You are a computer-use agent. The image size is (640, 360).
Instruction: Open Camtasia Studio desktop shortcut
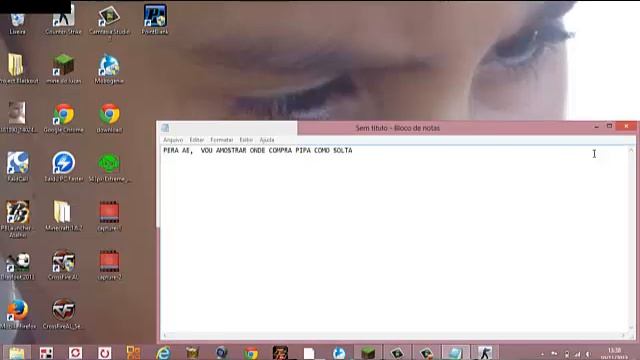pos(109,20)
